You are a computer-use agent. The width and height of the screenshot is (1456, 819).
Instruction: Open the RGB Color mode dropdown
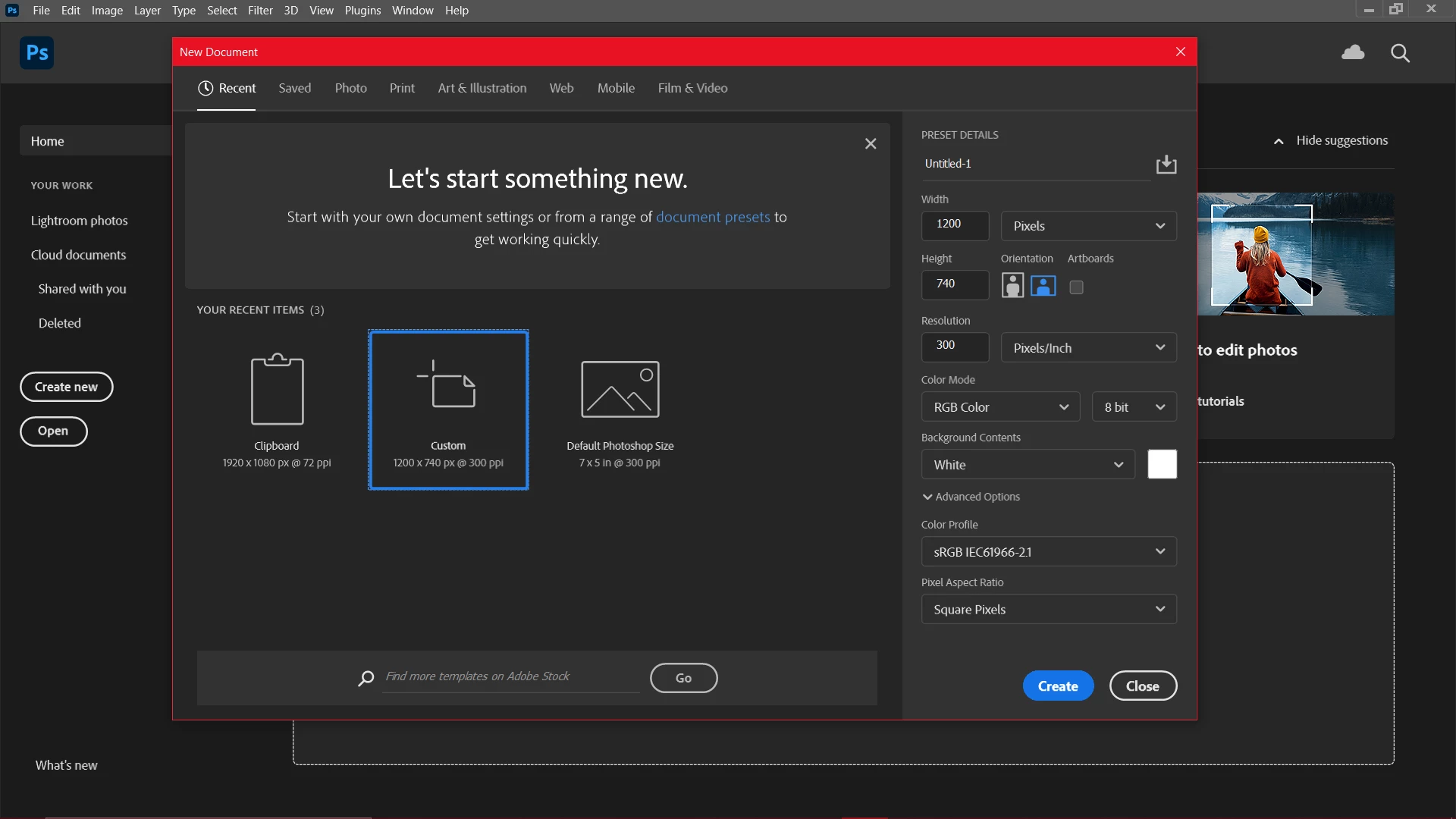tap(1000, 407)
